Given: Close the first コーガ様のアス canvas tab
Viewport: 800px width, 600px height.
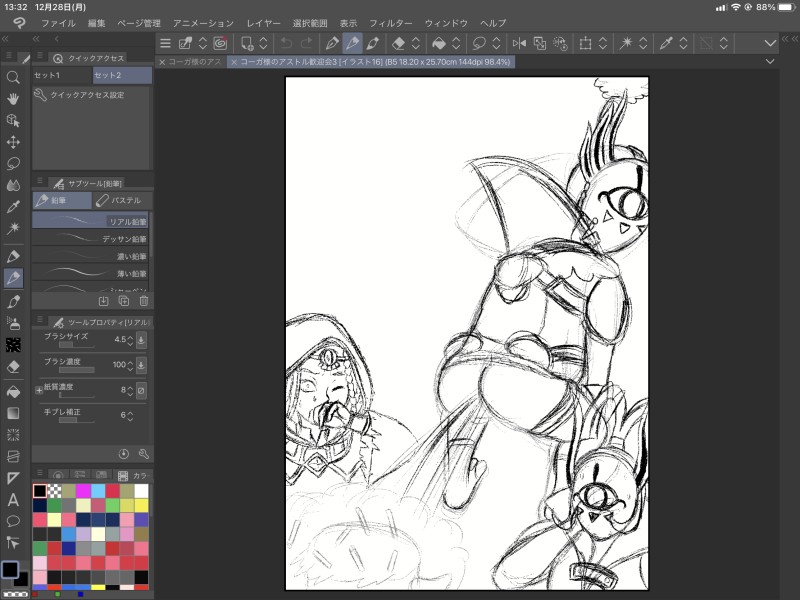Looking at the screenshot, I should 162,62.
